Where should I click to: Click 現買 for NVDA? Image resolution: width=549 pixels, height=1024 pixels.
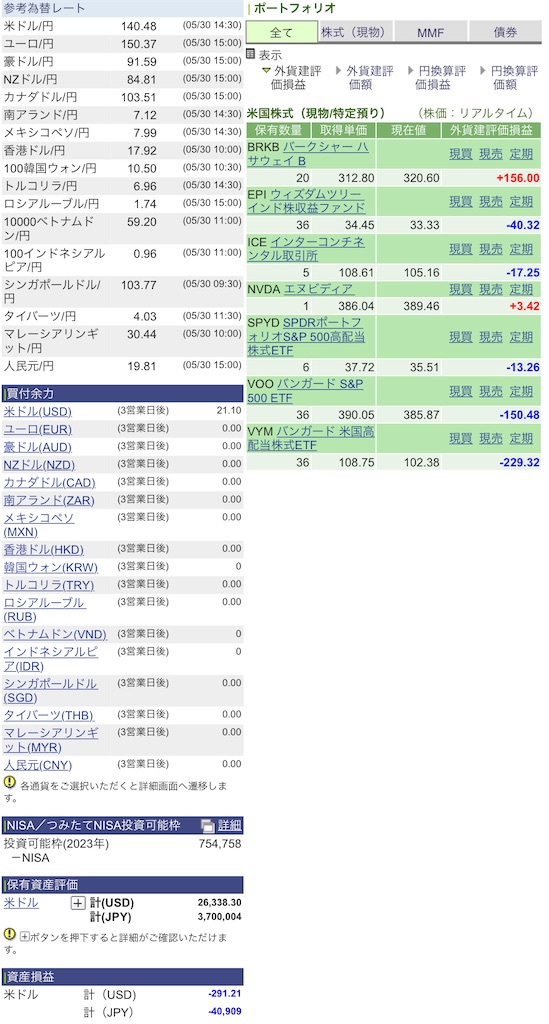point(461,289)
